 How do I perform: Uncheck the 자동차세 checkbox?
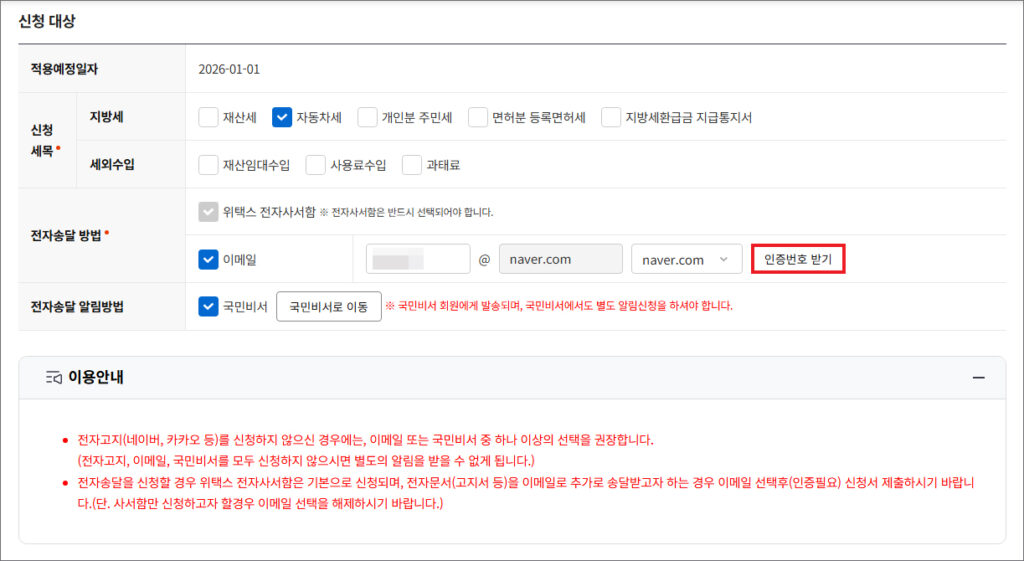click(281, 117)
